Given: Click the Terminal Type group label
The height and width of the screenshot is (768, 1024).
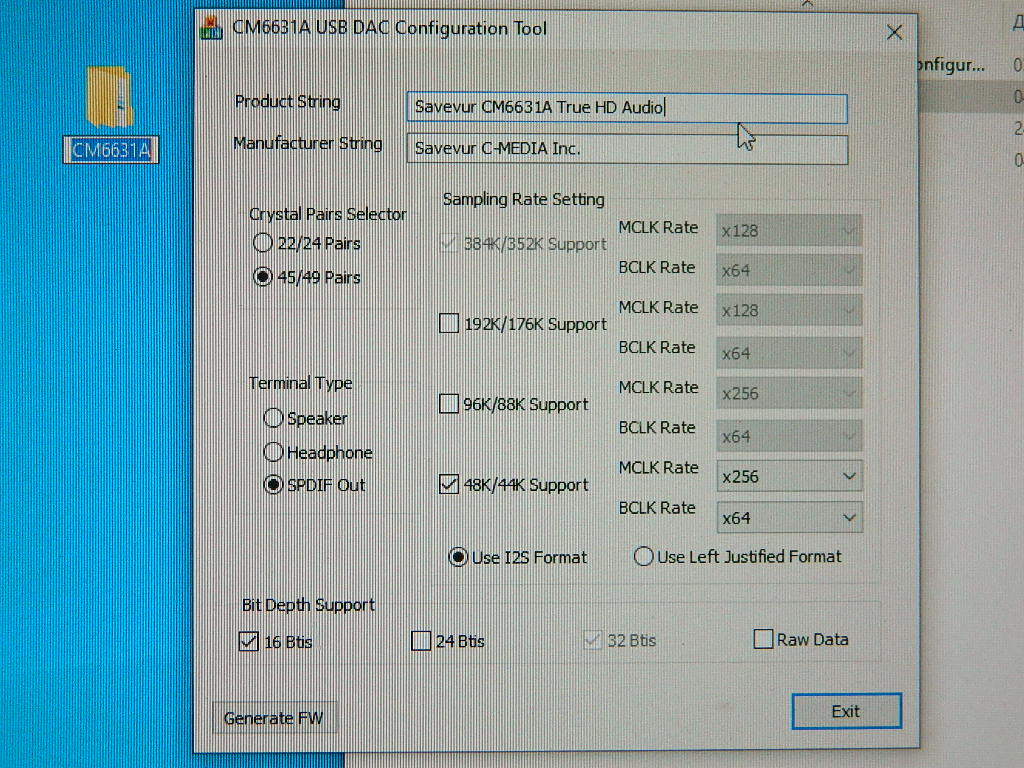Looking at the screenshot, I should coord(300,383).
